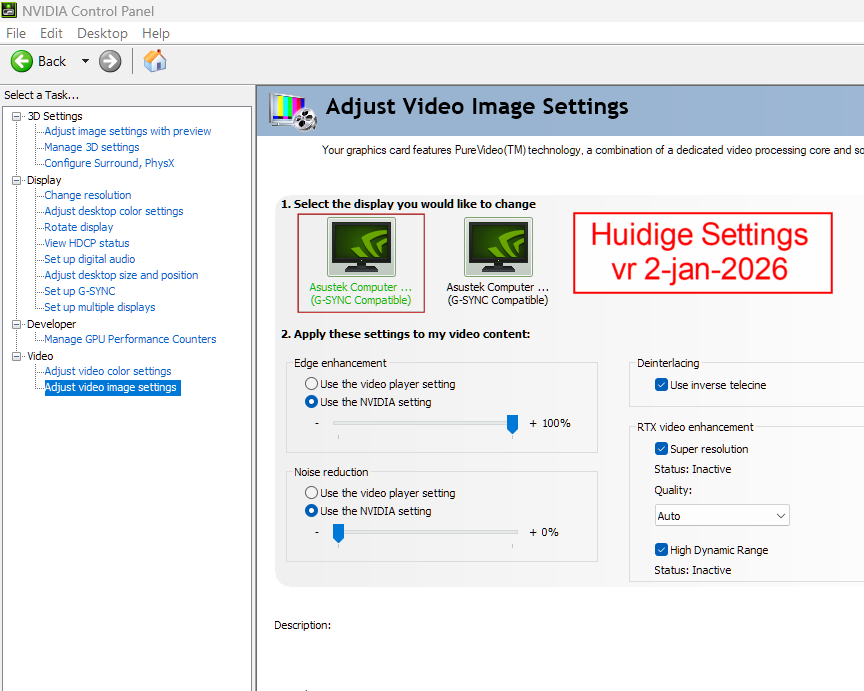This screenshot has height=691, width=864.
Task: Disable Super resolution checkbox
Action: [661, 449]
